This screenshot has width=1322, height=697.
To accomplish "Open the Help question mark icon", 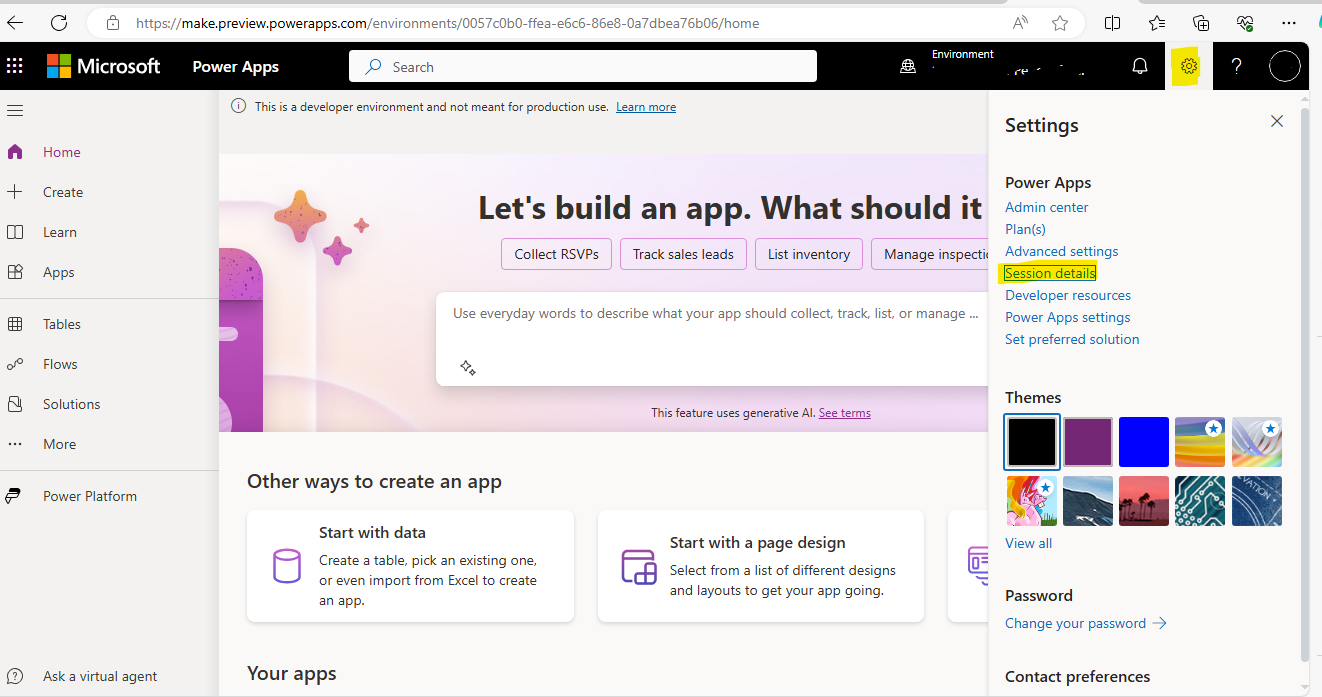I will 1237,66.
